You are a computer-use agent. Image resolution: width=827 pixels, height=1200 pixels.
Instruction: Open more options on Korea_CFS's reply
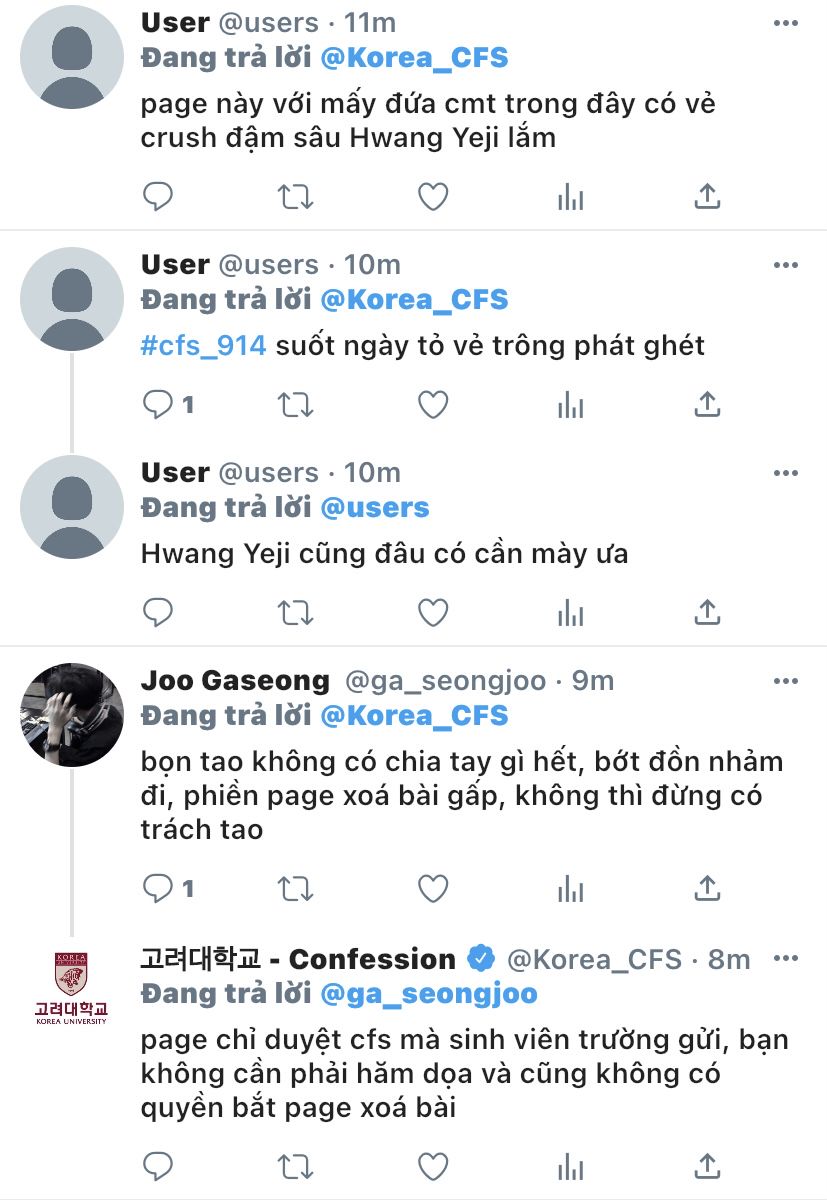785,959
